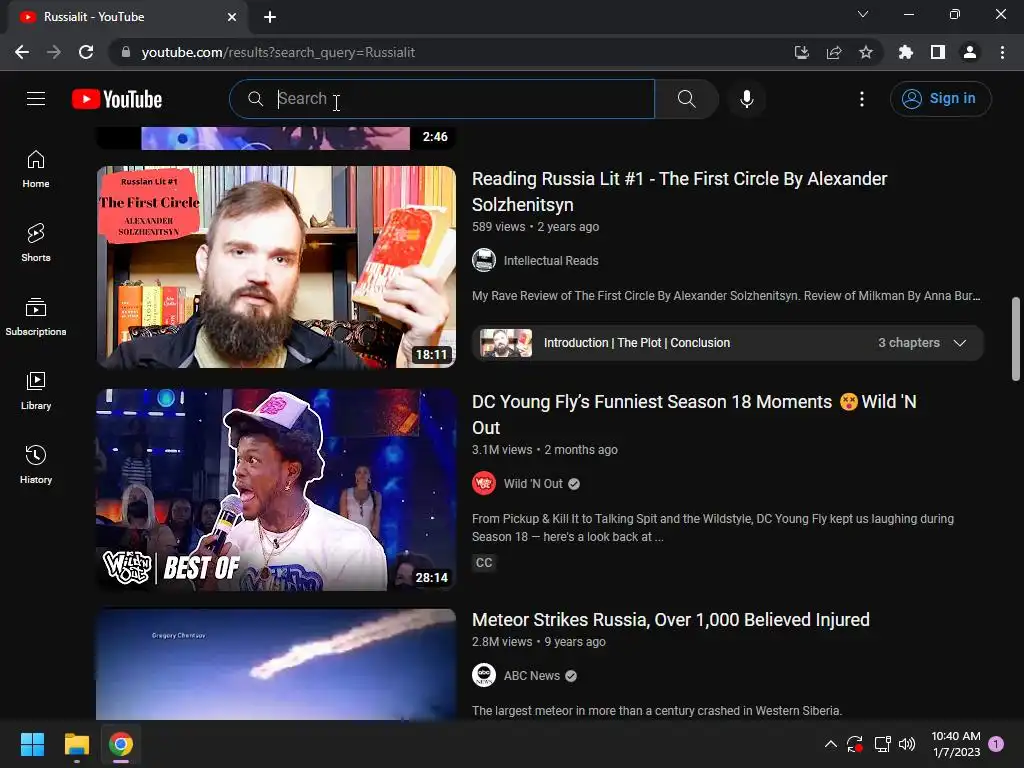The width and height of the screenshot is (1024, 768).
Task: Open the Chrome extensions puzzle icon
Action: click(x=906, y=52)
